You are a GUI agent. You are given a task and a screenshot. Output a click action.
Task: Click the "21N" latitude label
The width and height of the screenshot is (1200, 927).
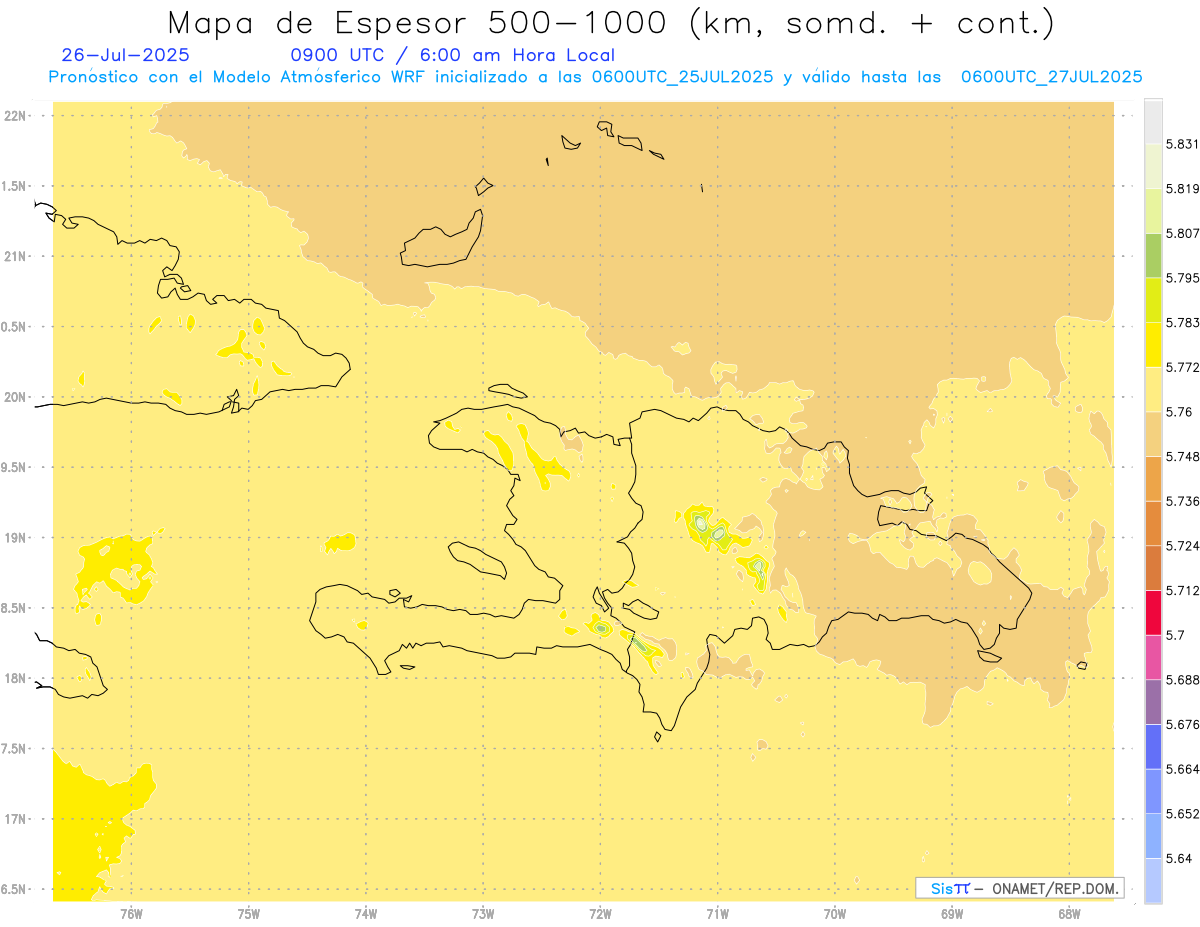coord(16,256)
